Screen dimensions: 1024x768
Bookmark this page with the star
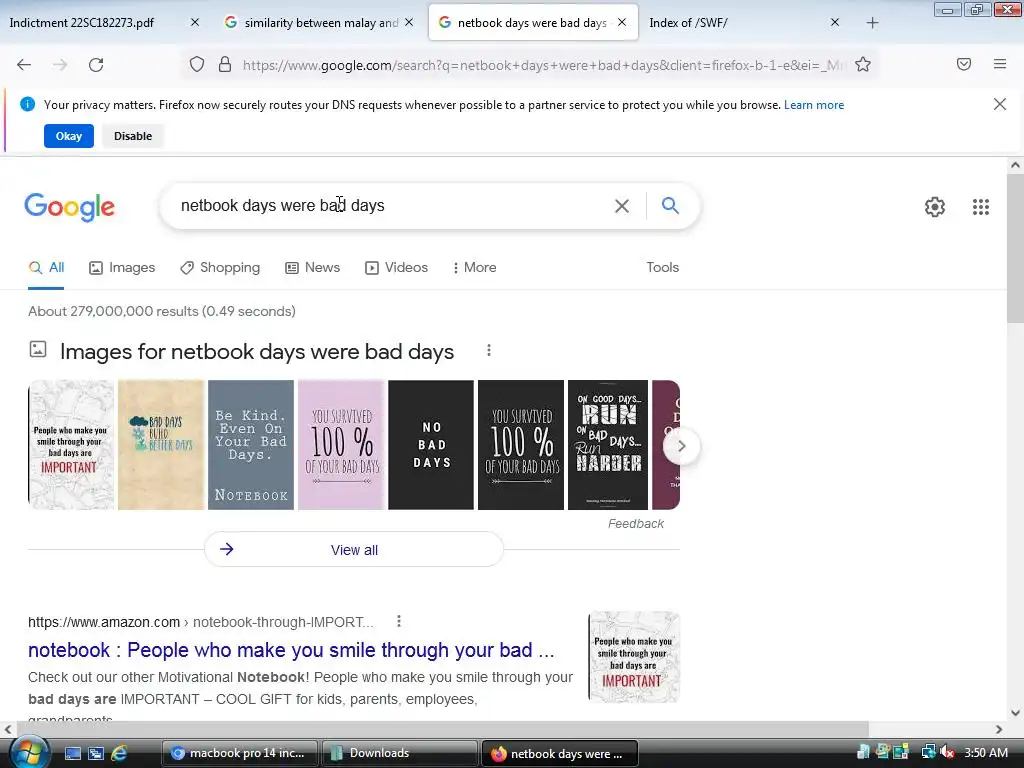click(x=863, y=64)
